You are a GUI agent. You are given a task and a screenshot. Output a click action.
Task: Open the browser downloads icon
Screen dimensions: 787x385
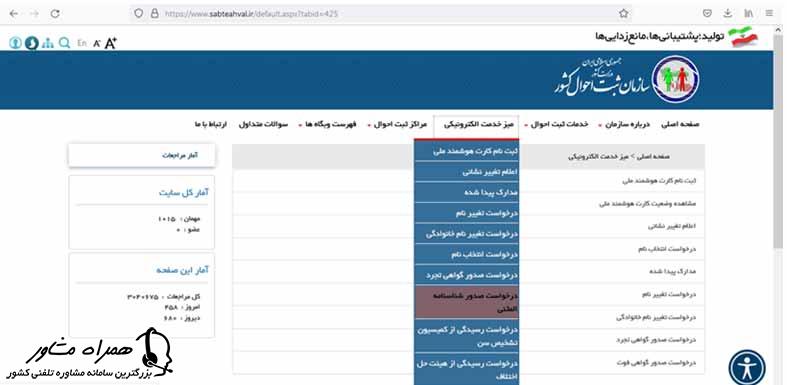(x=728, y=14)
